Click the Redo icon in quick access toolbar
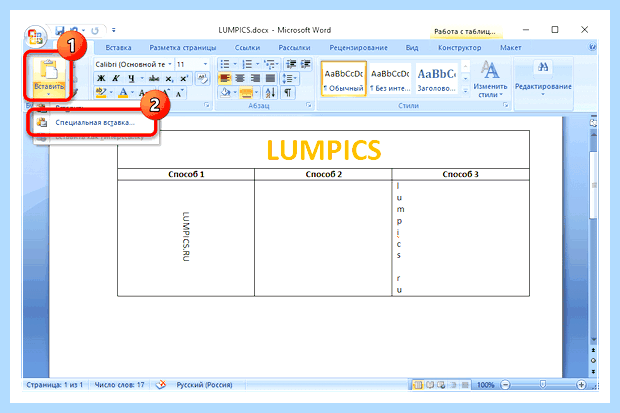 pos(95,30)
